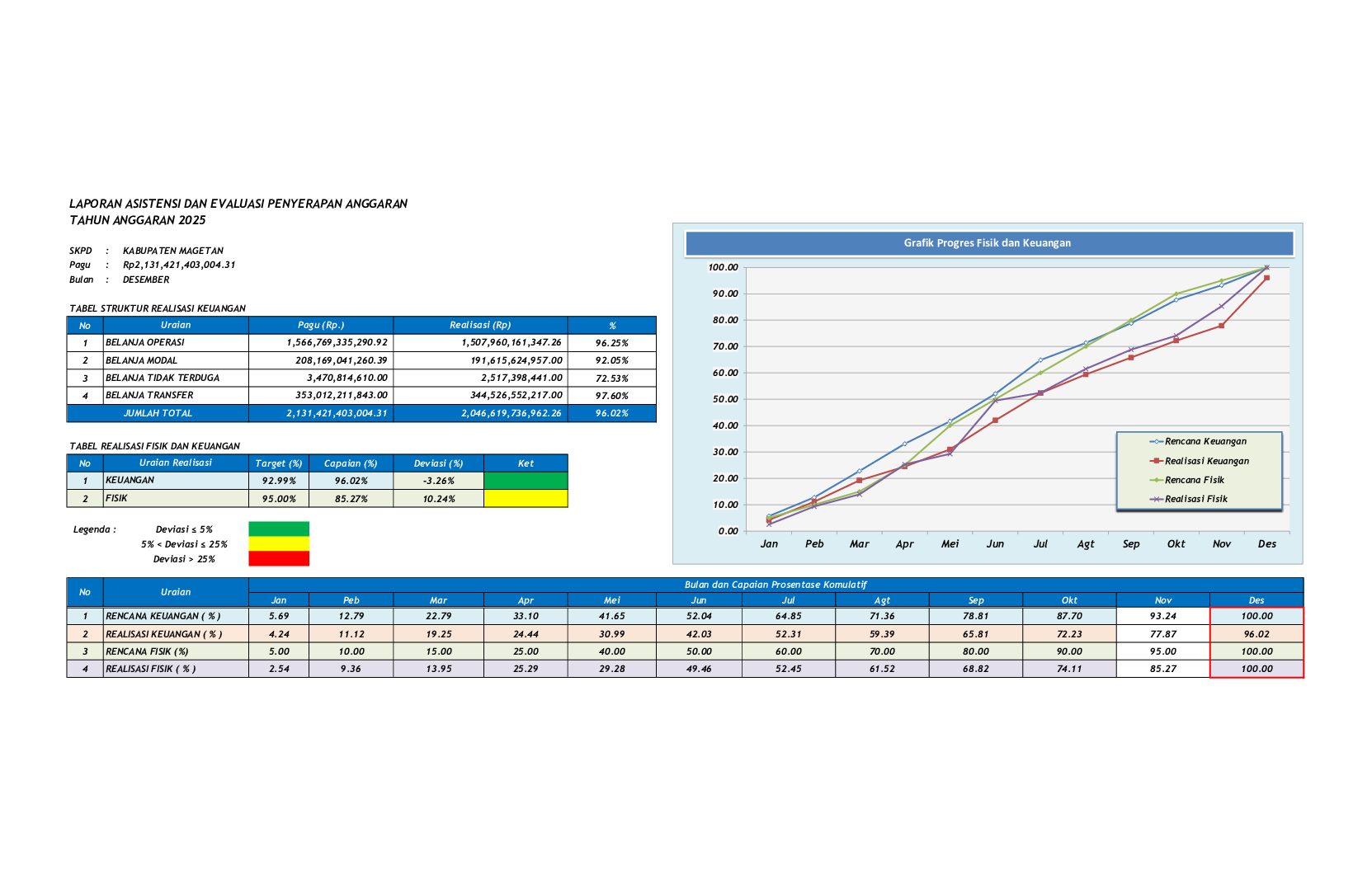The width and height of the screenshot is (1372, 893).
Task: Click the Rencana Keuangan legend marker in chart
Action: (1156, 442)
